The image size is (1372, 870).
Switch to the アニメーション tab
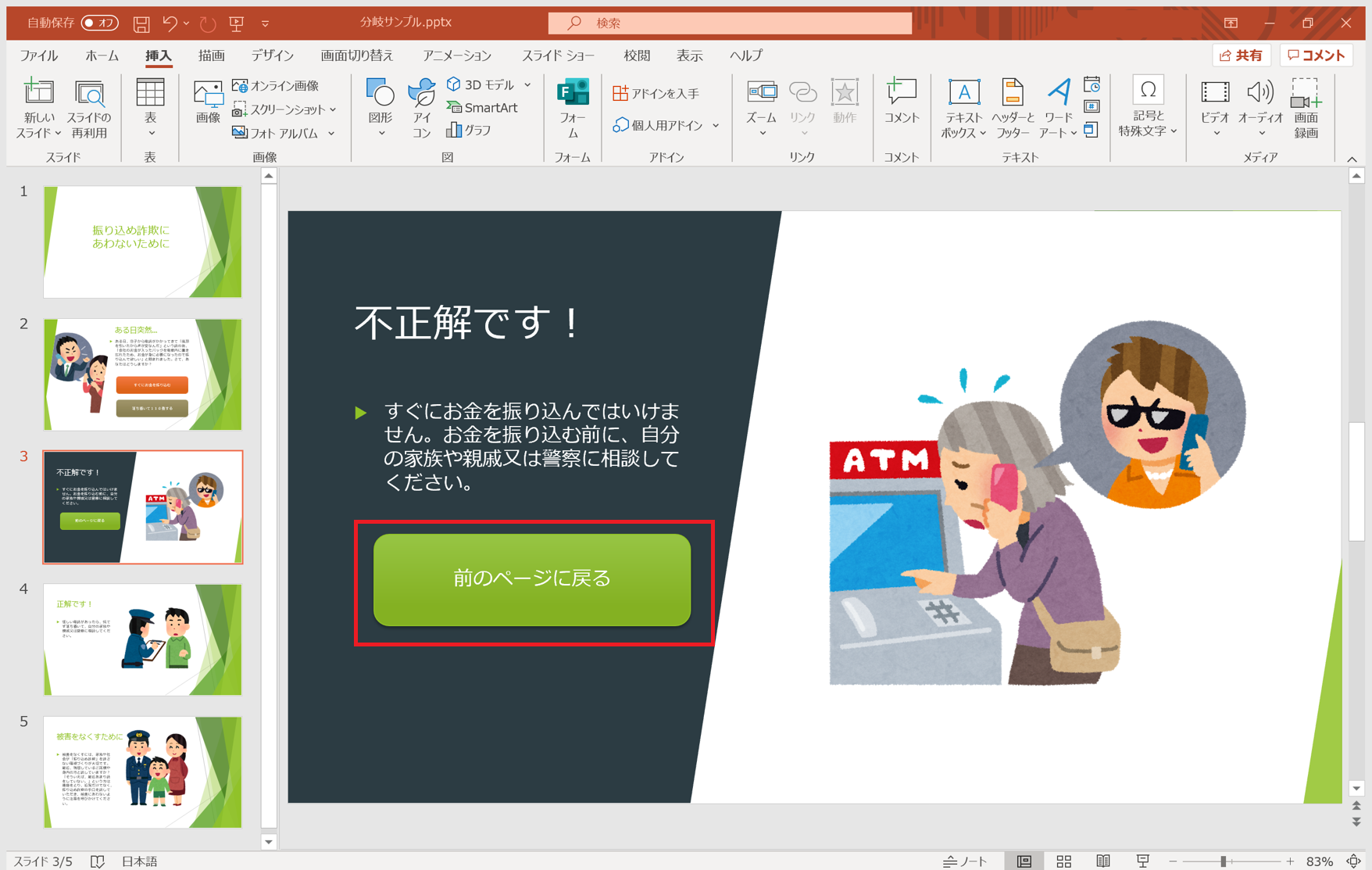[456, 55]
